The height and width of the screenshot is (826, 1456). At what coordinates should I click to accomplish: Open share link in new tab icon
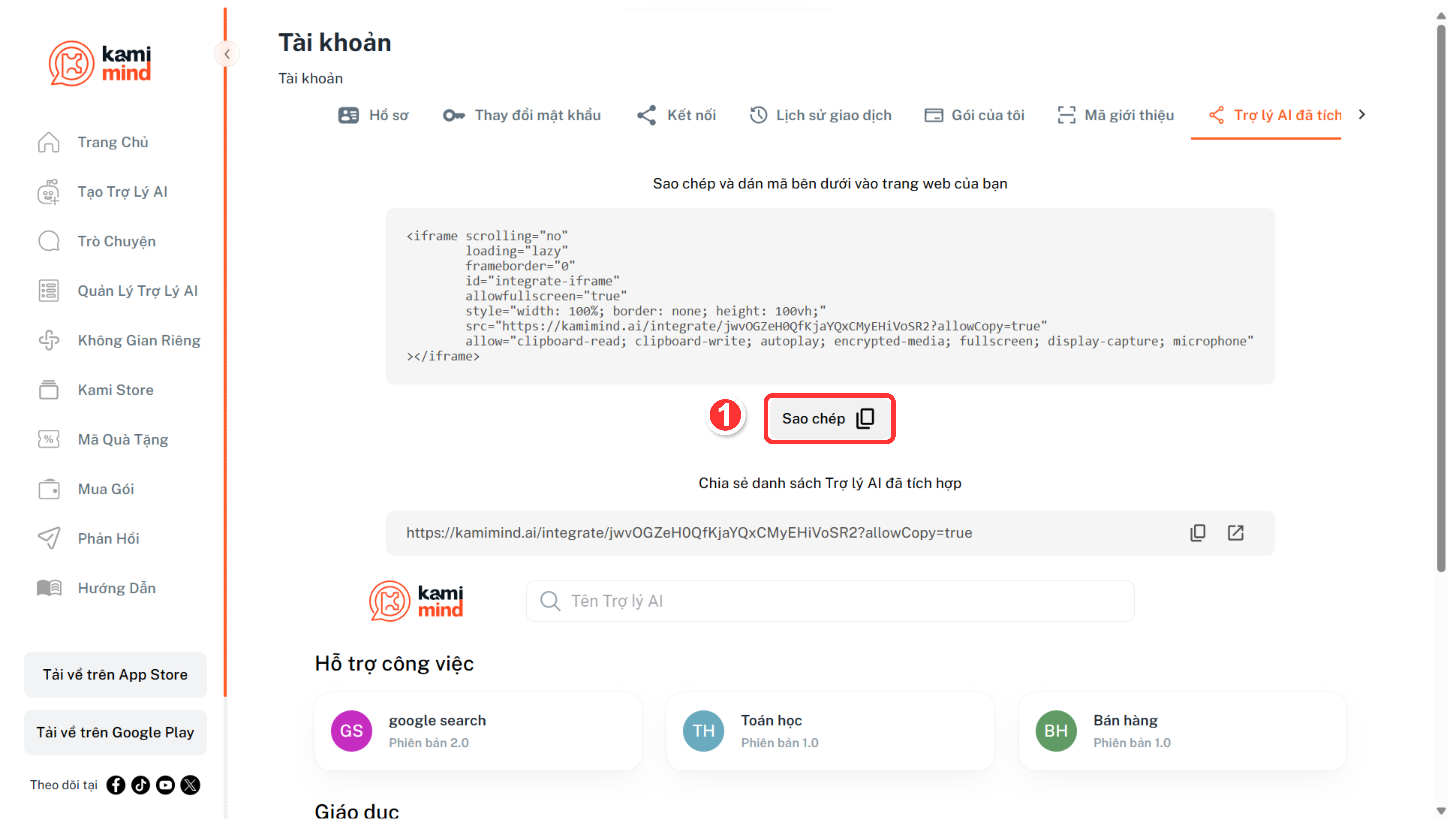point(1236,533)
